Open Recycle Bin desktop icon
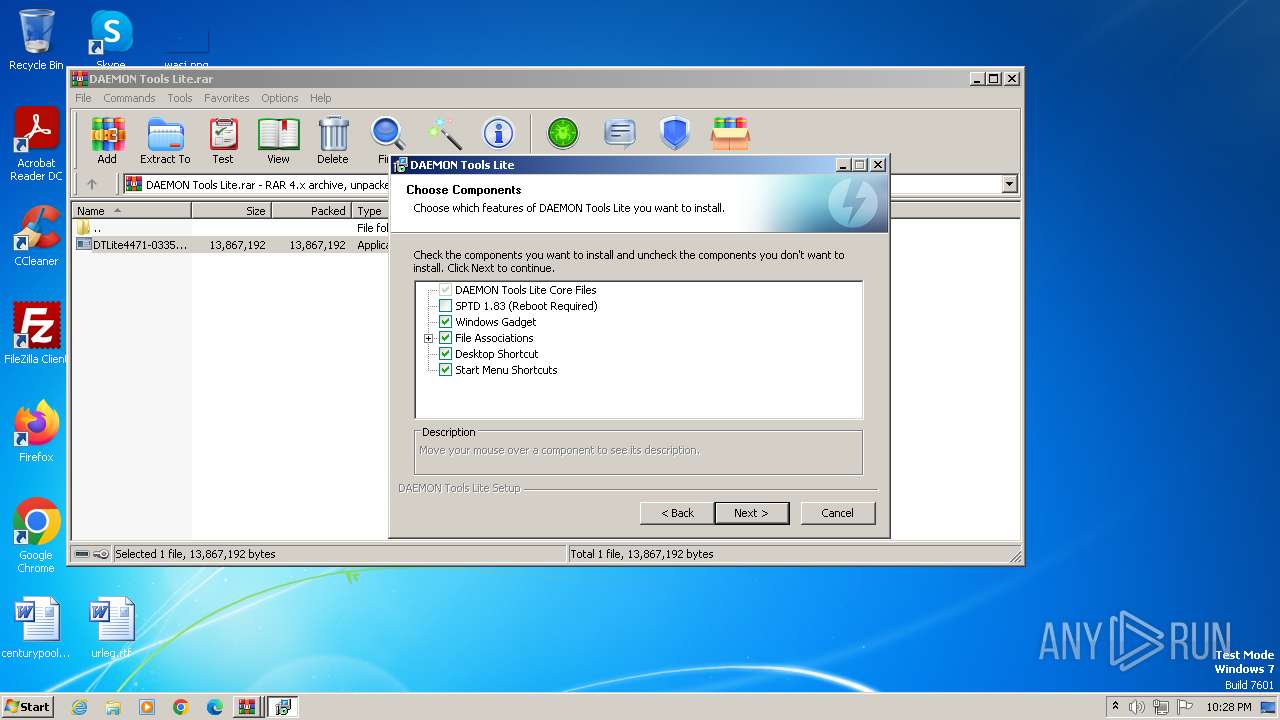Image resolution: width=1280 pixels, height=720 pixels. (x=36, y=40)
